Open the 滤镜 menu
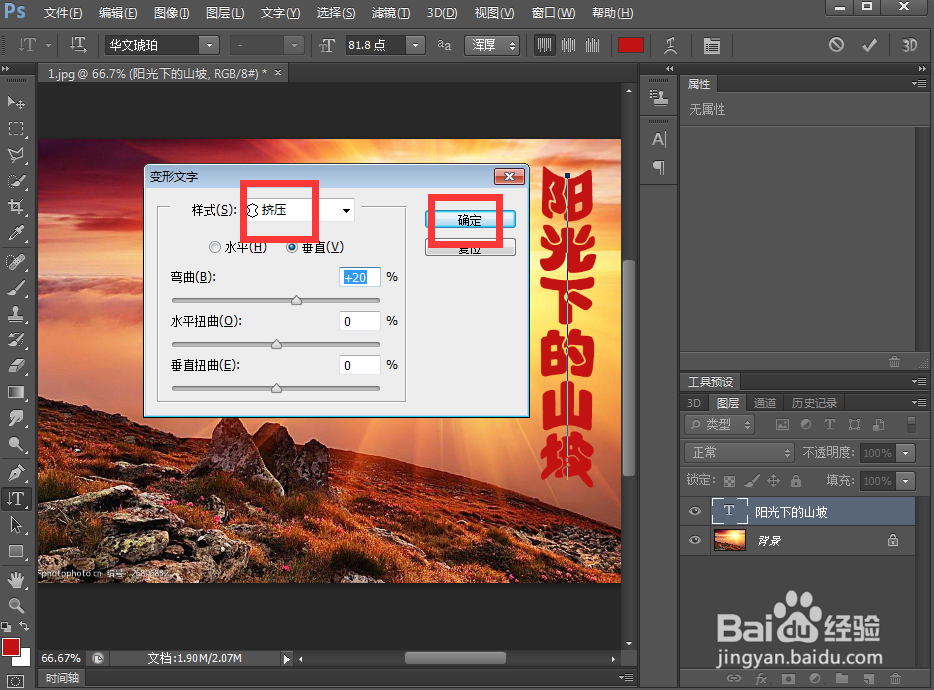The width and height of the screenshot is (934, 690). (389, 13)
